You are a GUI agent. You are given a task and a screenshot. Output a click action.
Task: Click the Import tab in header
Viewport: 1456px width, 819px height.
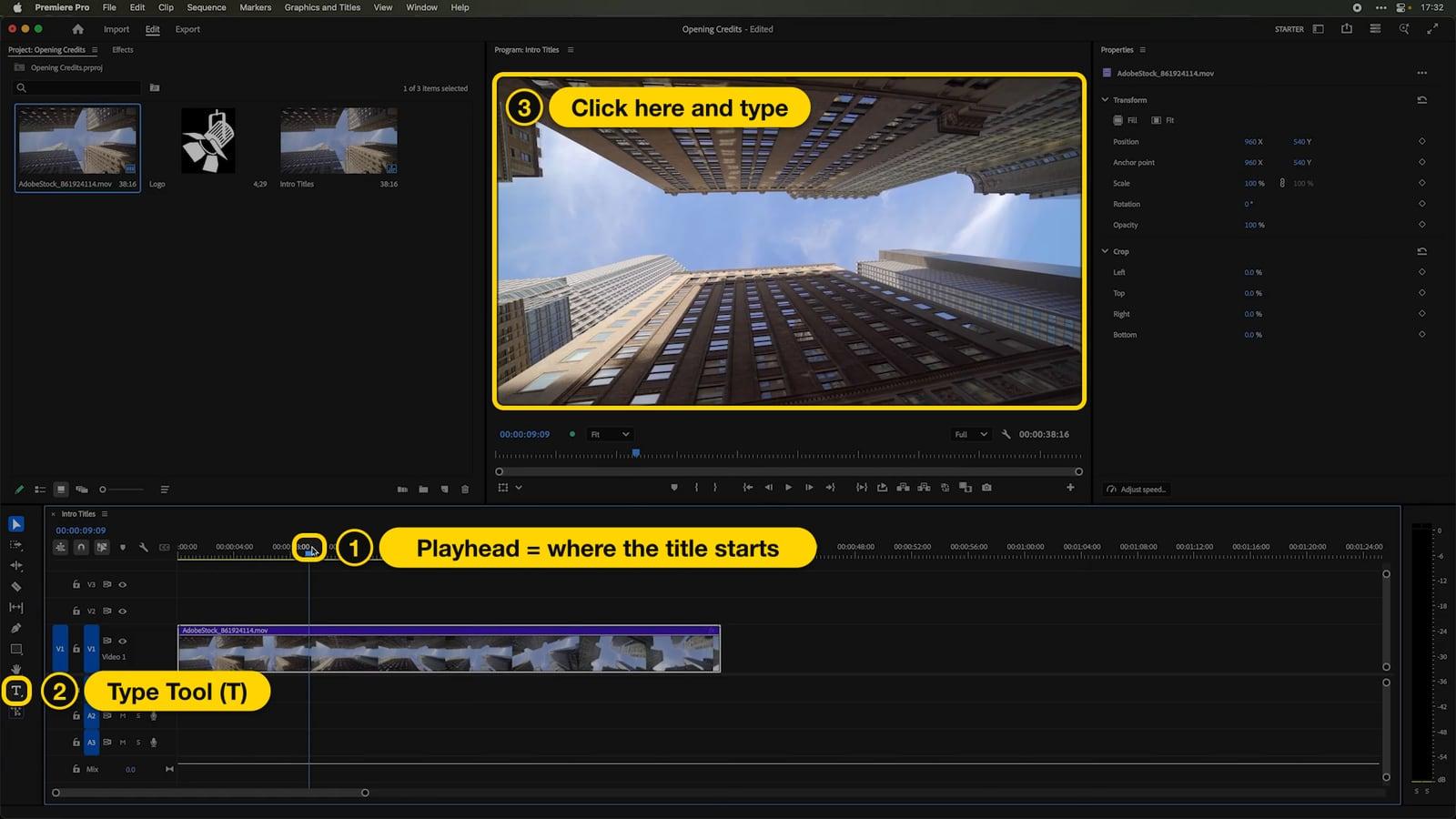tap(116, 29)
